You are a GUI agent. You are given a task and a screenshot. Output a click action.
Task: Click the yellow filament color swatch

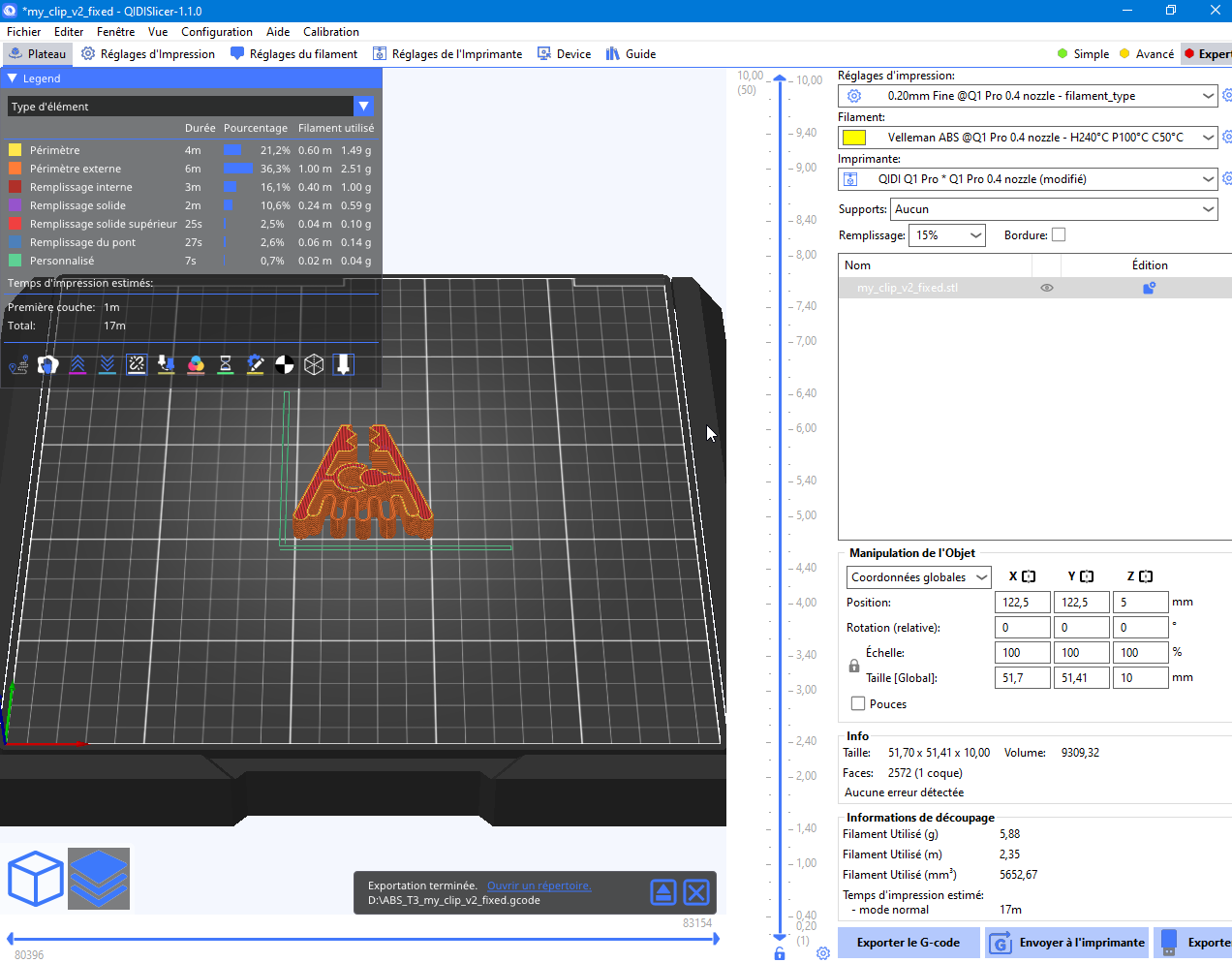[x=854, y=138]
